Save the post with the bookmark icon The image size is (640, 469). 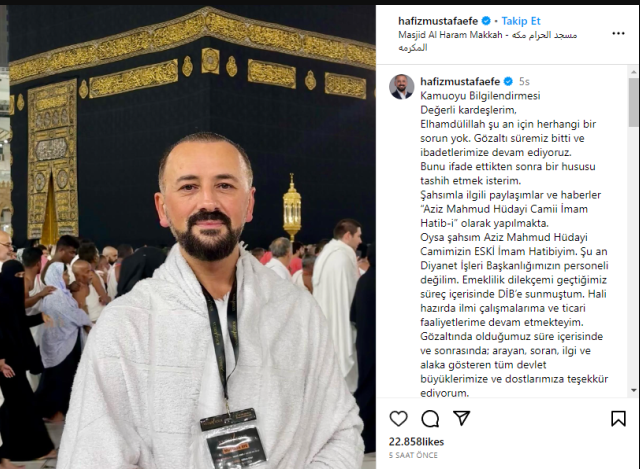(x=618, y=419)
